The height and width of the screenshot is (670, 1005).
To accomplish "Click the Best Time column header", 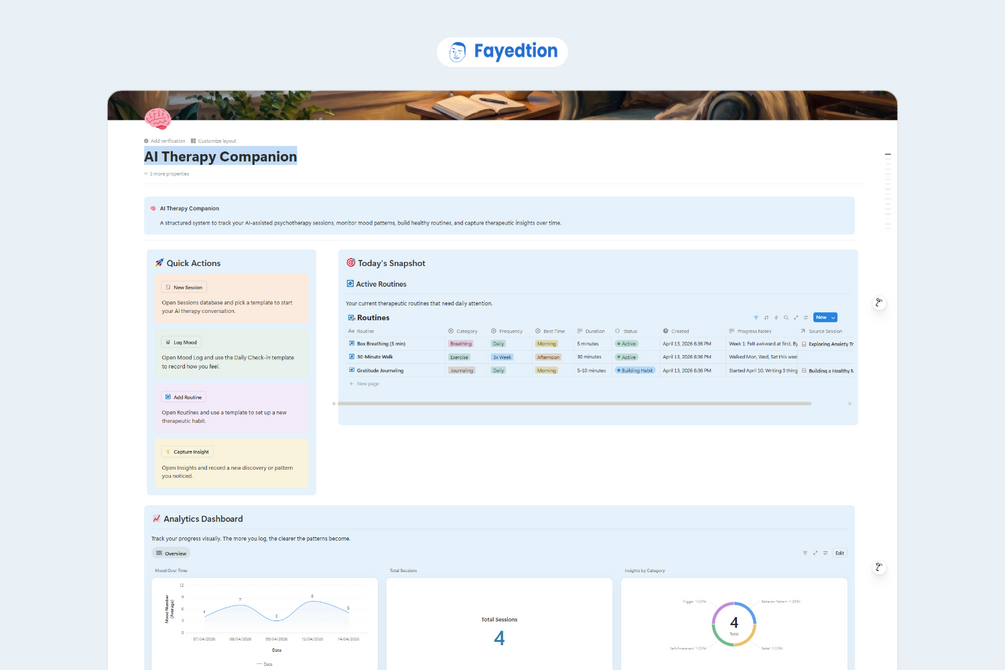I will click(x=550, y=331).
